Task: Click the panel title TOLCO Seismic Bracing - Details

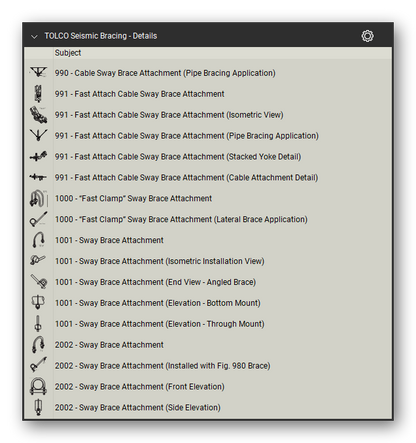Action: click(101, 36)
